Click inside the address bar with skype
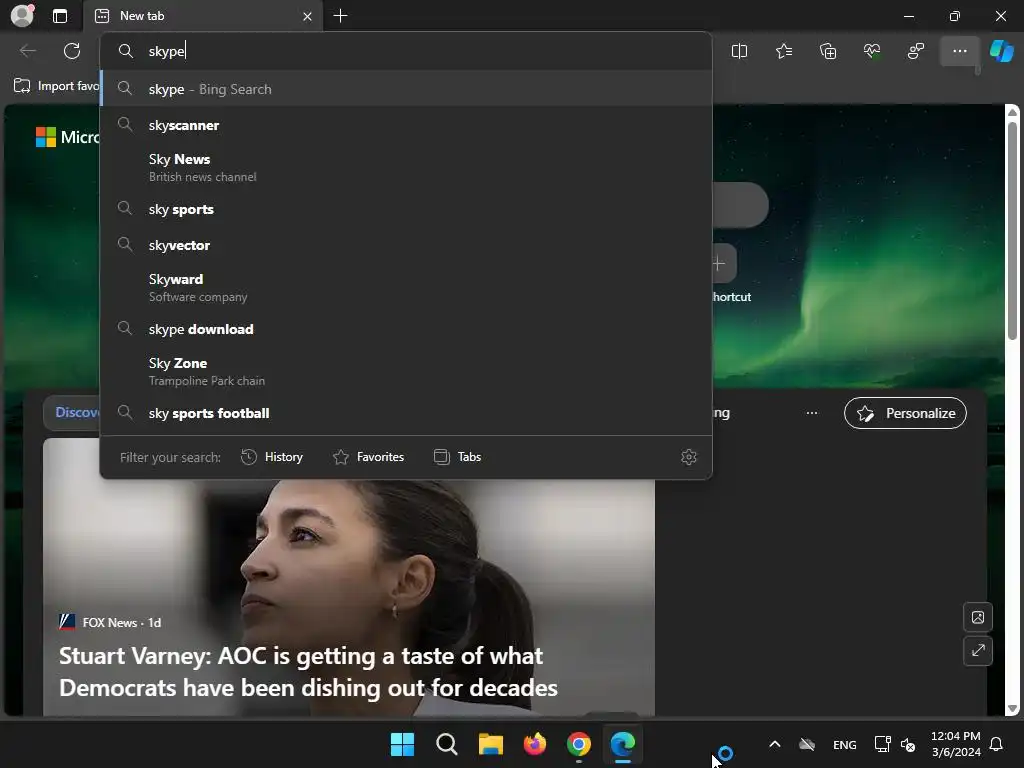The width and height of the screenshot is (1024, 768). [x=405, y=51]
